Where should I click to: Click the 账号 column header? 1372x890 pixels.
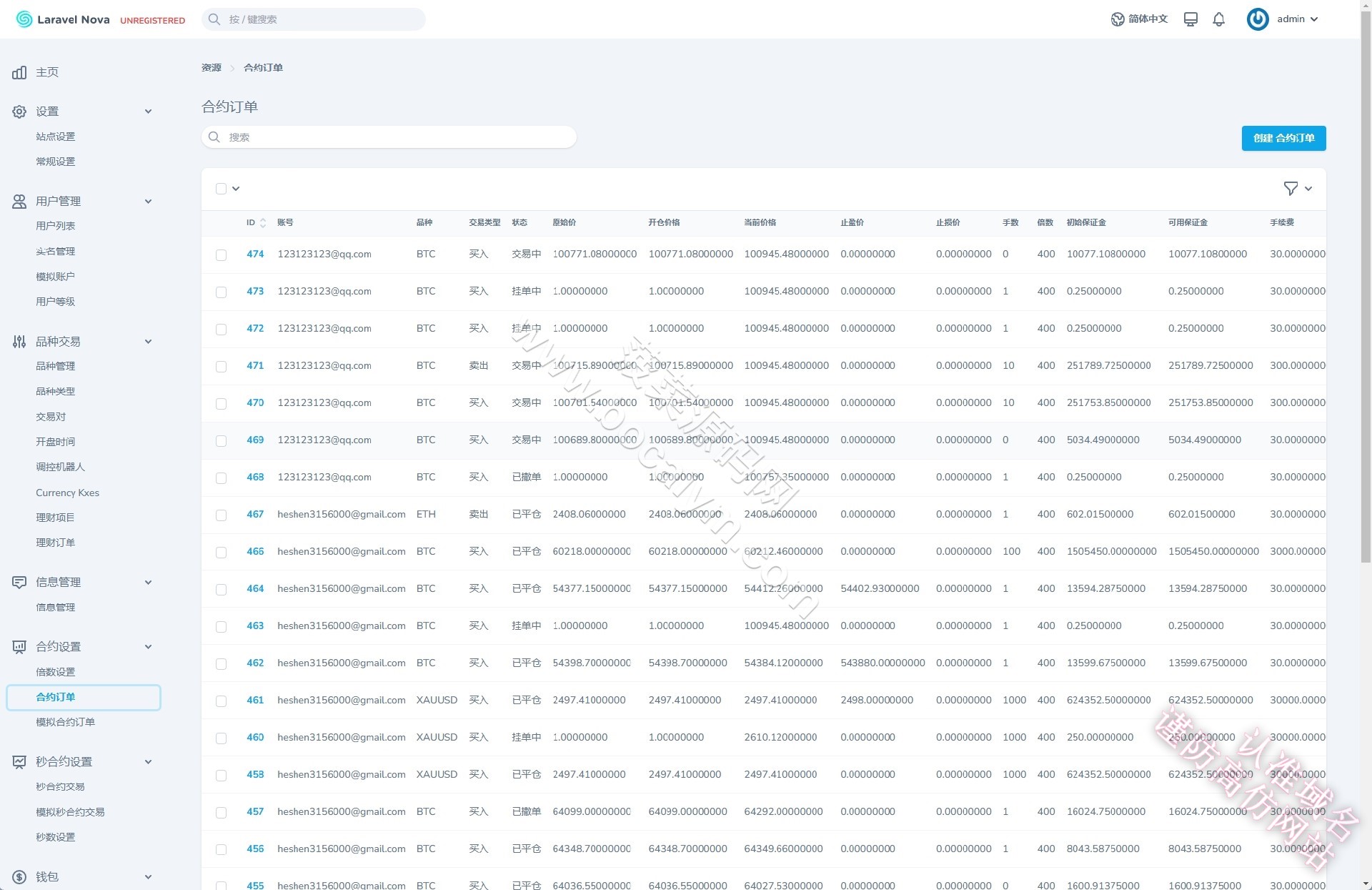(285, 223)
